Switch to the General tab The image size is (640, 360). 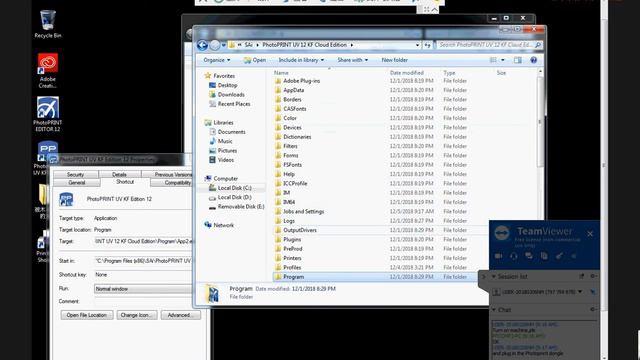tap(77, 182)
